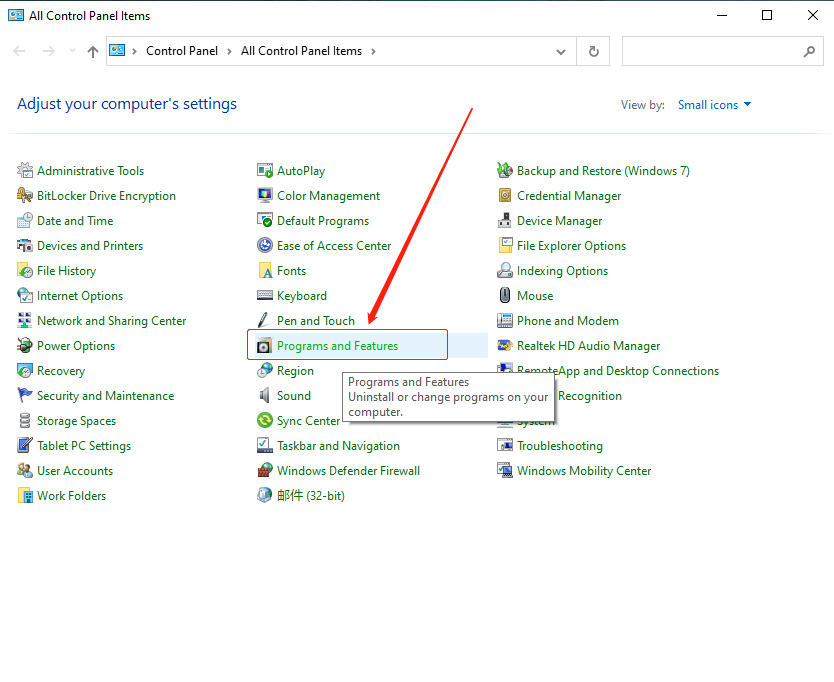Screen dimensions: 834x682
Task: Click the Control Panel icon in address bar
Action: pos(117,51)
